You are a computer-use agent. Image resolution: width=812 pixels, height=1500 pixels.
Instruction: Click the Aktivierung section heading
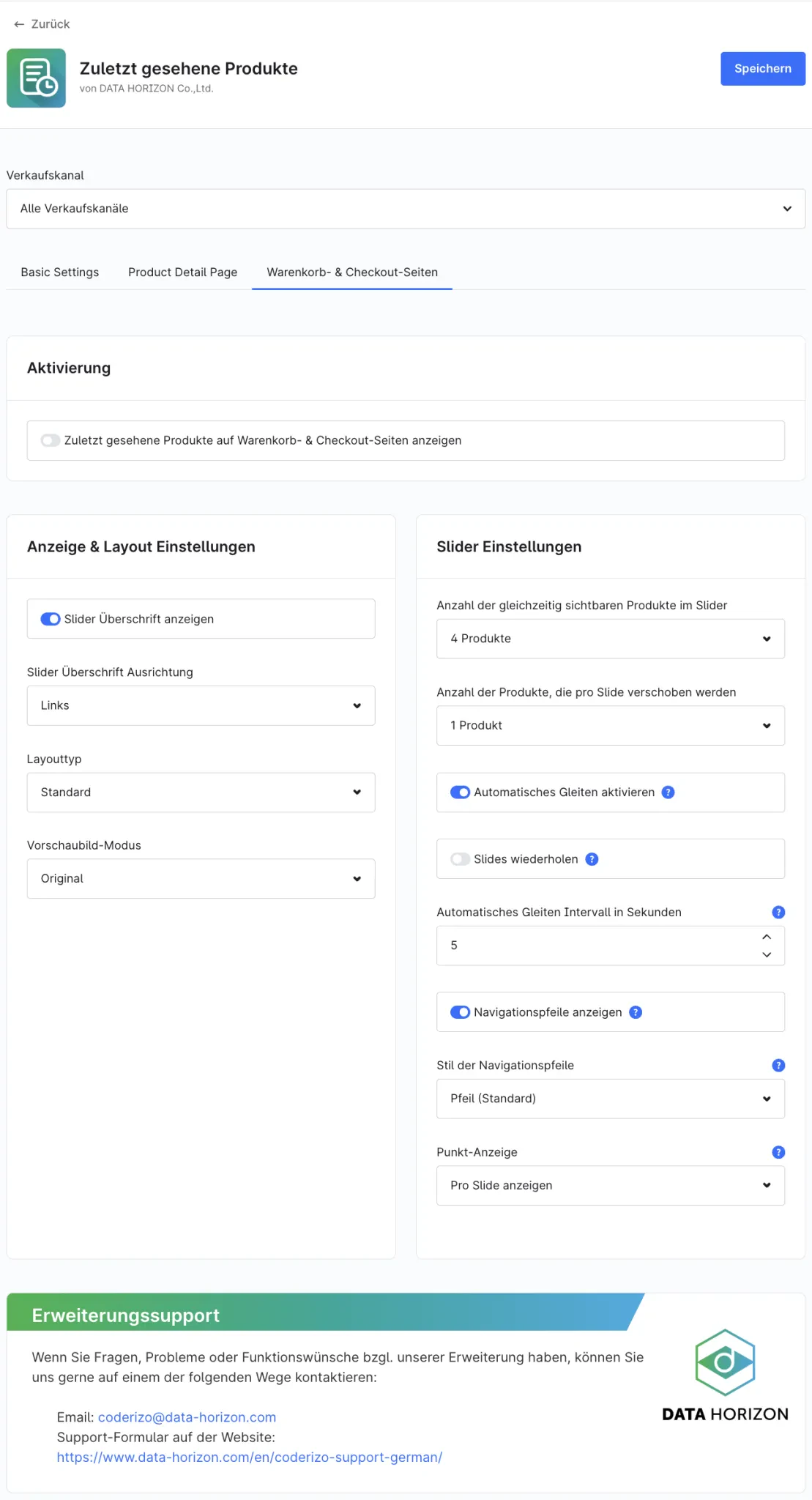pyautogui.click(x=69, y=368)
